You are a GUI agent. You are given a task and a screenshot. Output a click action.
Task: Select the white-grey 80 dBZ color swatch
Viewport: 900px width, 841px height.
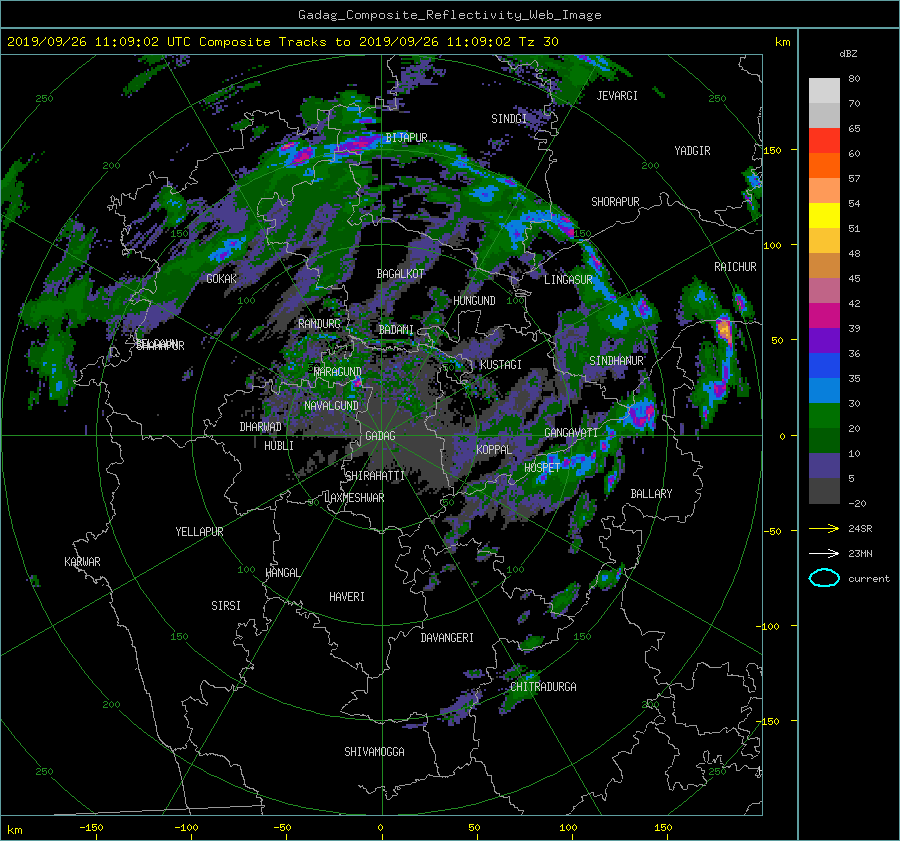coord(824,91)
